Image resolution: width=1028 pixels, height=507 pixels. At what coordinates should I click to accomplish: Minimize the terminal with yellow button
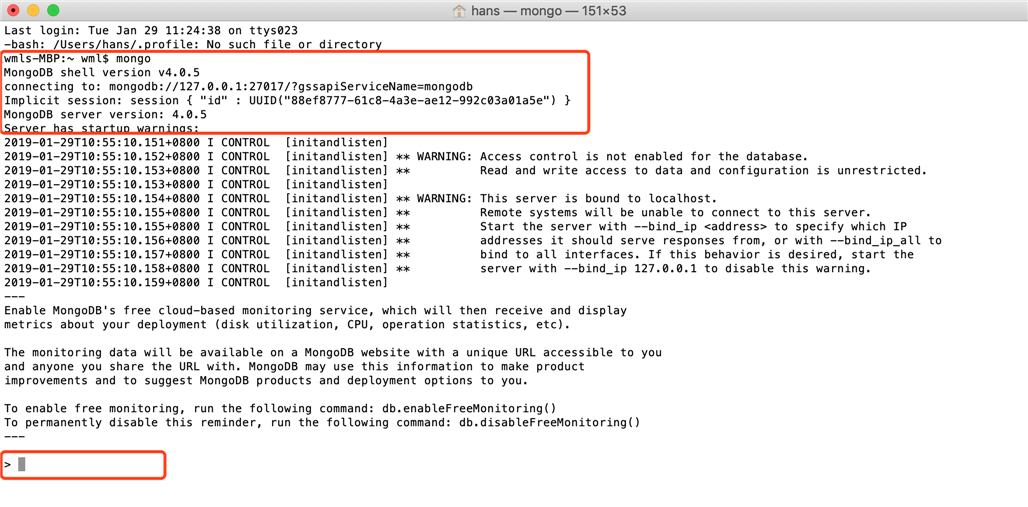[33, 10]
